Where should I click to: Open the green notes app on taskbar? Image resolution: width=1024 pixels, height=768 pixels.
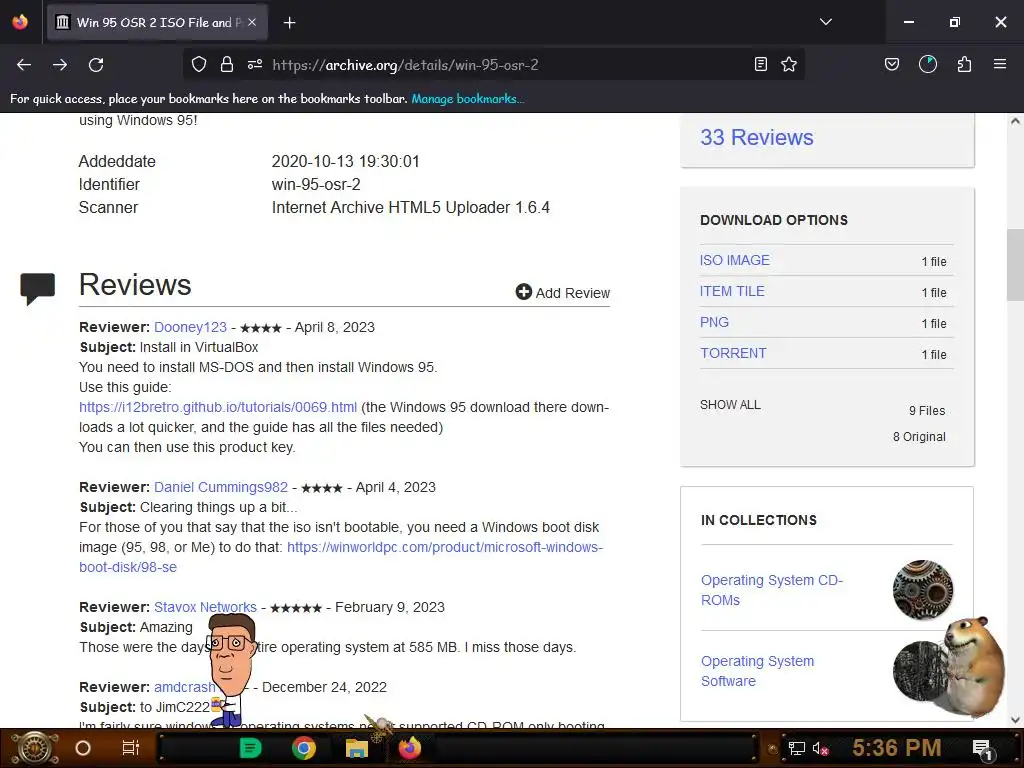click(x=251, y=748)
